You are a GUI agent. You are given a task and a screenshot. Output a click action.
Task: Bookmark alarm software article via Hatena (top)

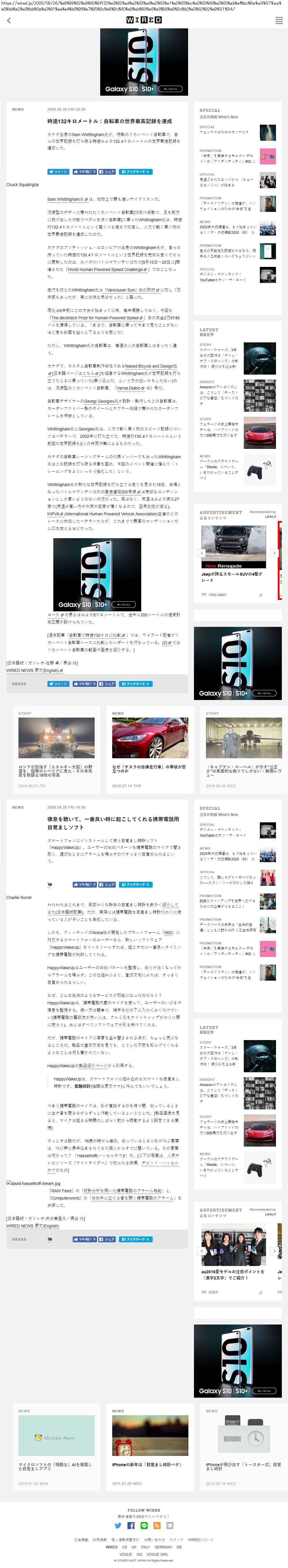(135, 884)
